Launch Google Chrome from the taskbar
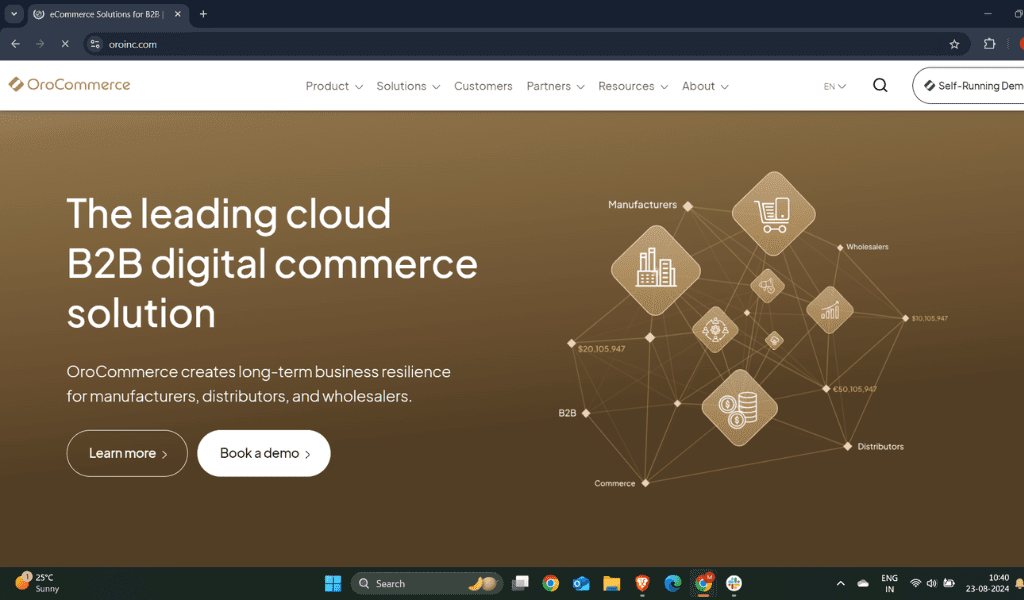Viewport: 1024px width, 600px height. (551, 583)
